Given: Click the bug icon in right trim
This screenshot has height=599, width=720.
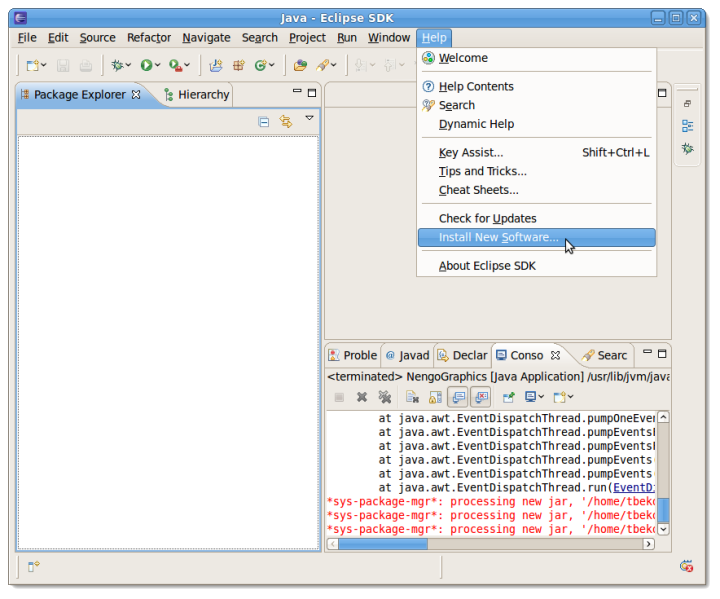Looking at the screenshot, I should pos(687,148).
